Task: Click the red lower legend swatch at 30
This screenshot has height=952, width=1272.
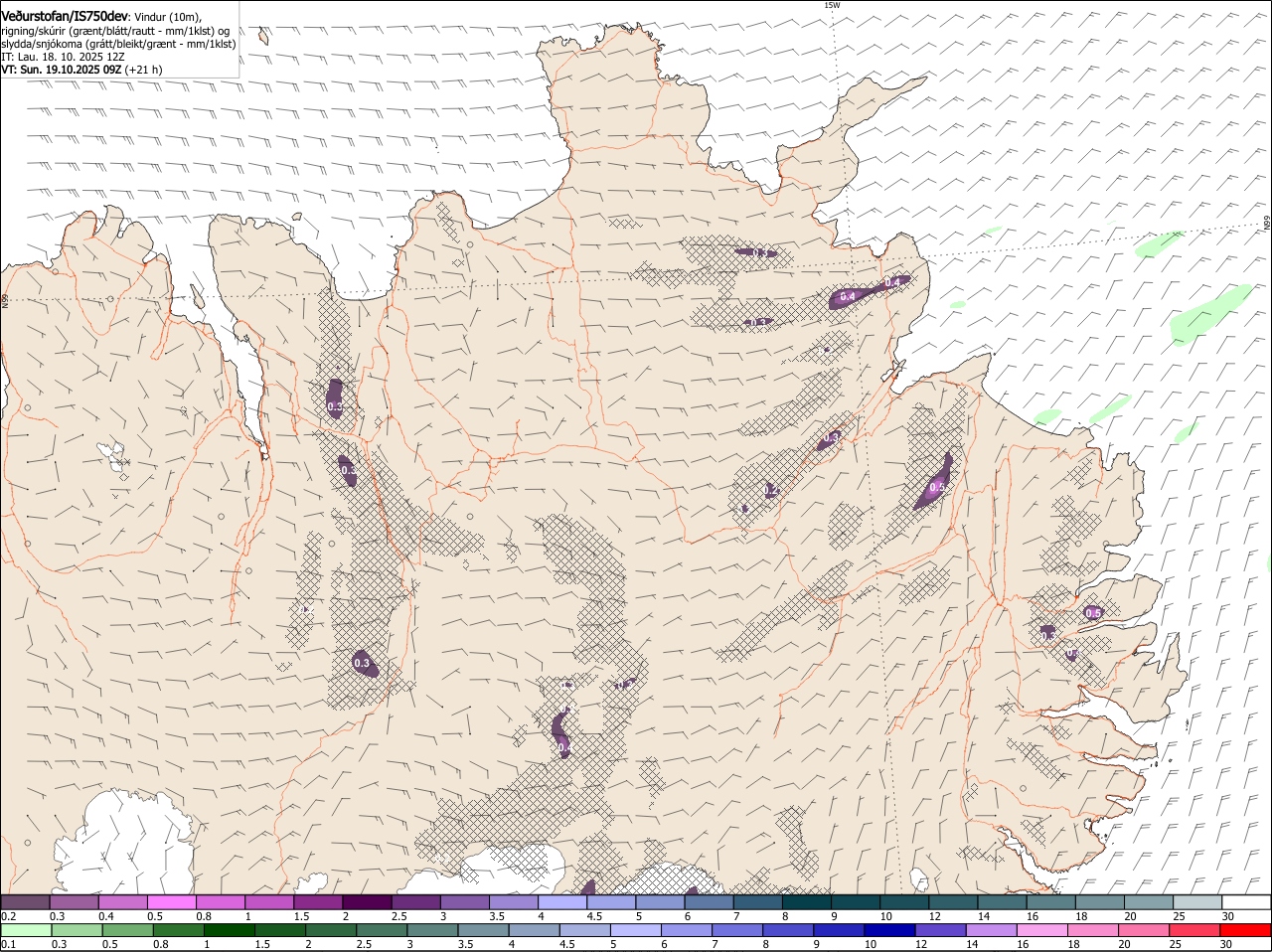Action: [x=1246, y=931]
